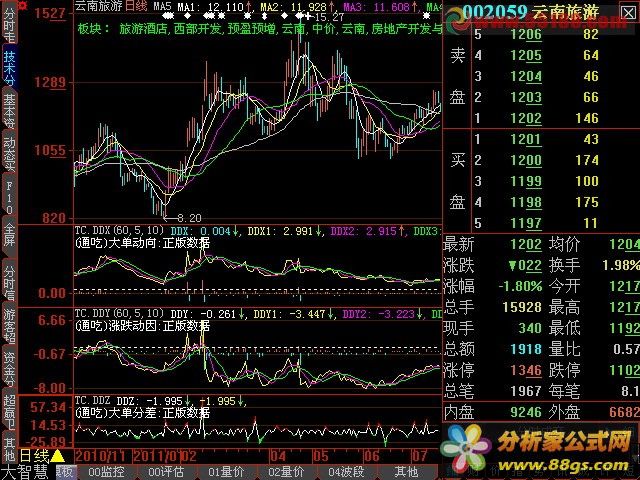Select the 00评估 indicator tab
640x480 pixels.
click(166, 472)
